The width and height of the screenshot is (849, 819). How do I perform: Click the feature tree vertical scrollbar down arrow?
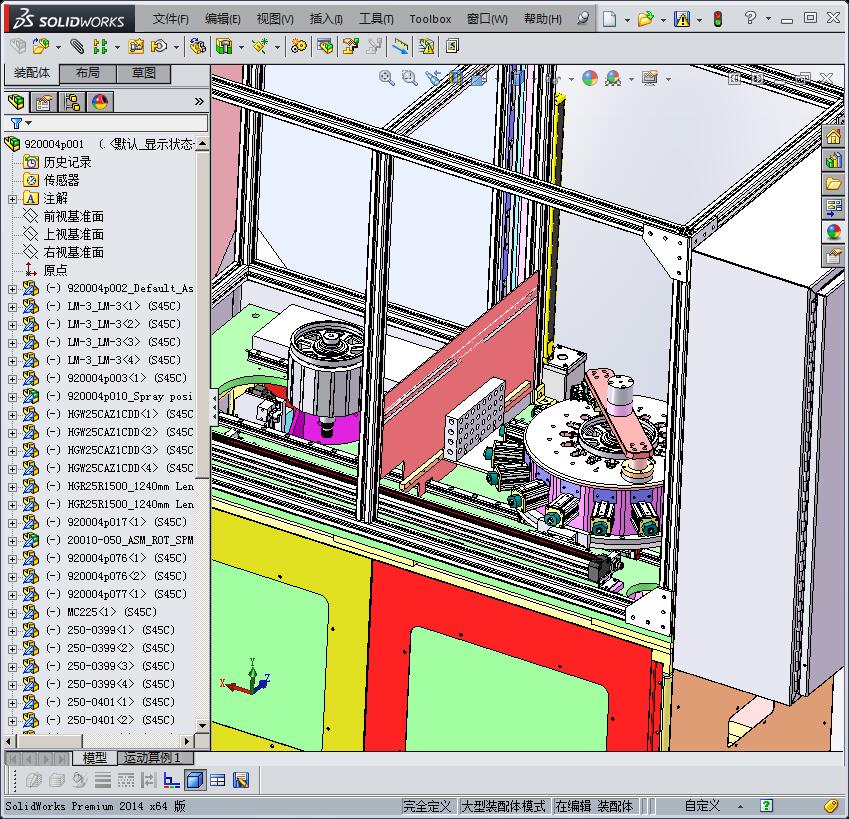(202, 725)
